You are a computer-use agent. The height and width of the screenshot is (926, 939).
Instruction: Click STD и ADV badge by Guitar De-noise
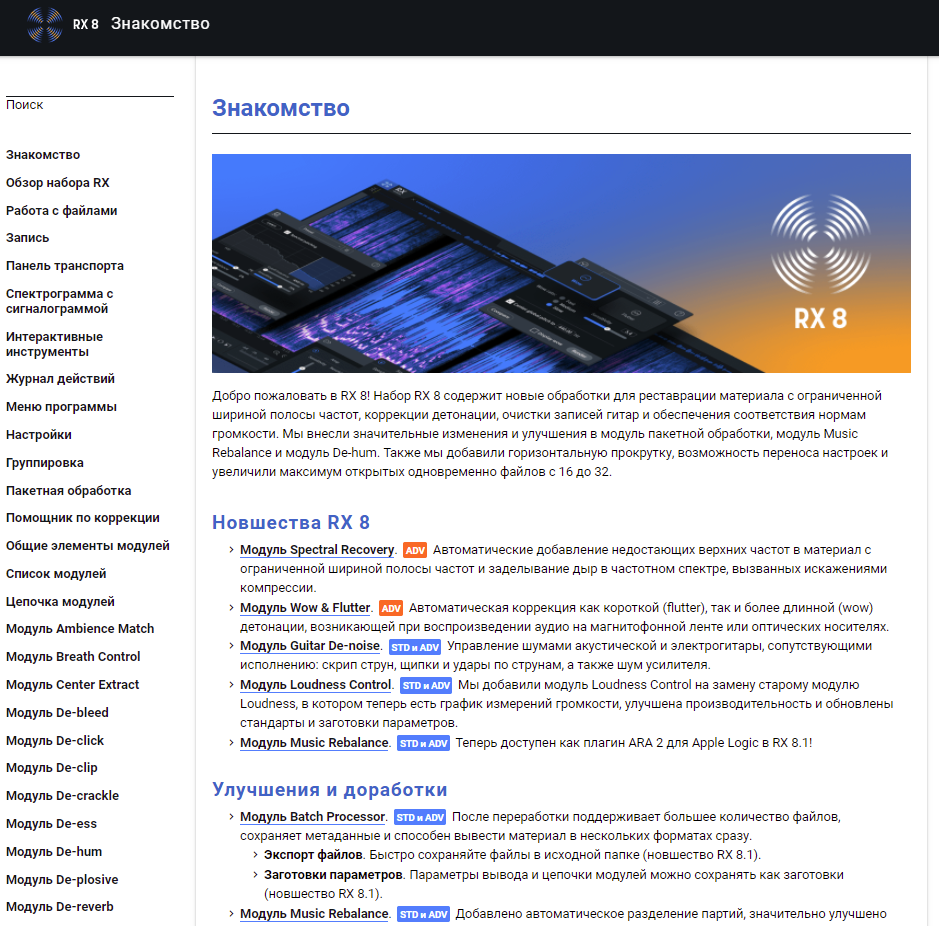coord(416,647)
